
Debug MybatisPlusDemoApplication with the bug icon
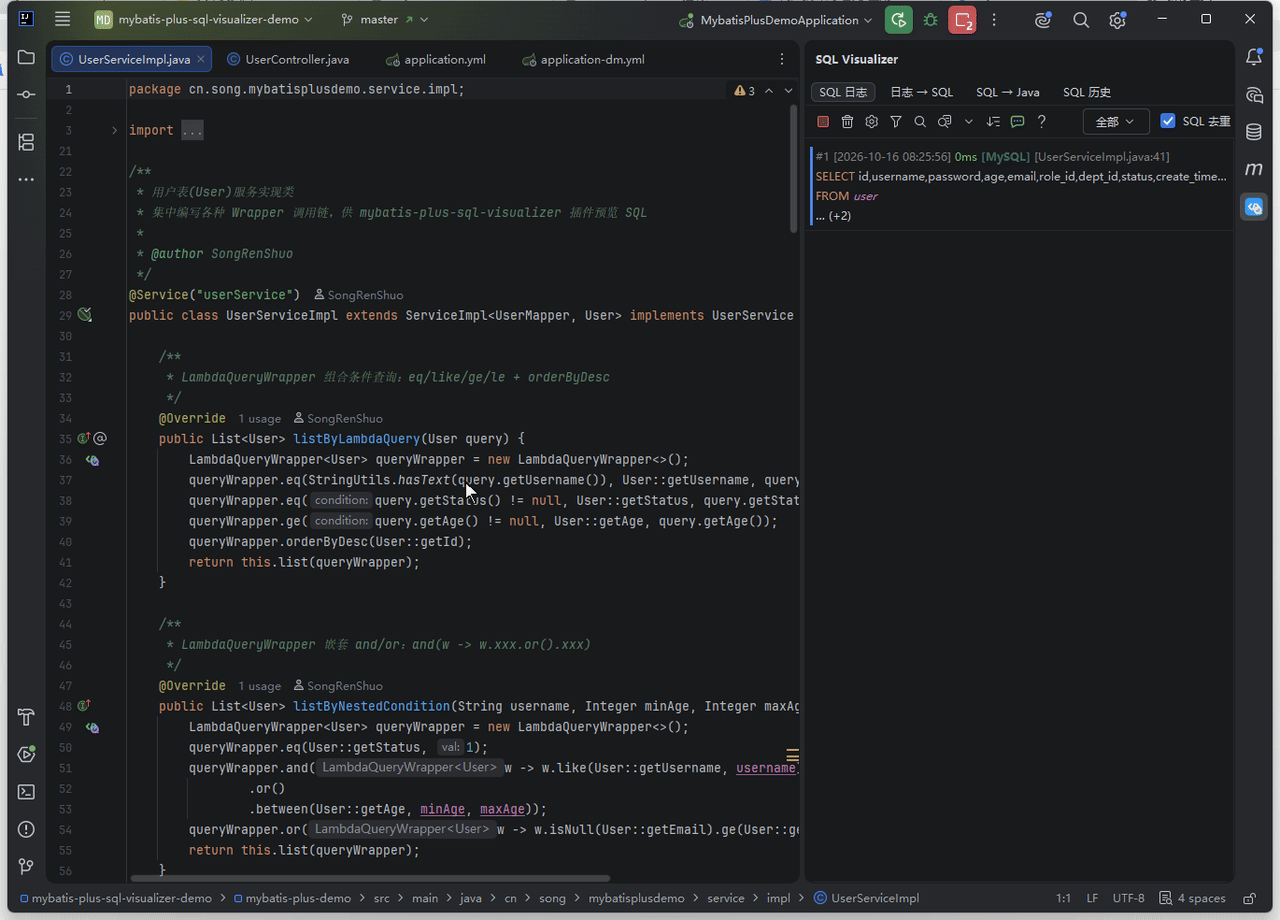click(931, 20)
